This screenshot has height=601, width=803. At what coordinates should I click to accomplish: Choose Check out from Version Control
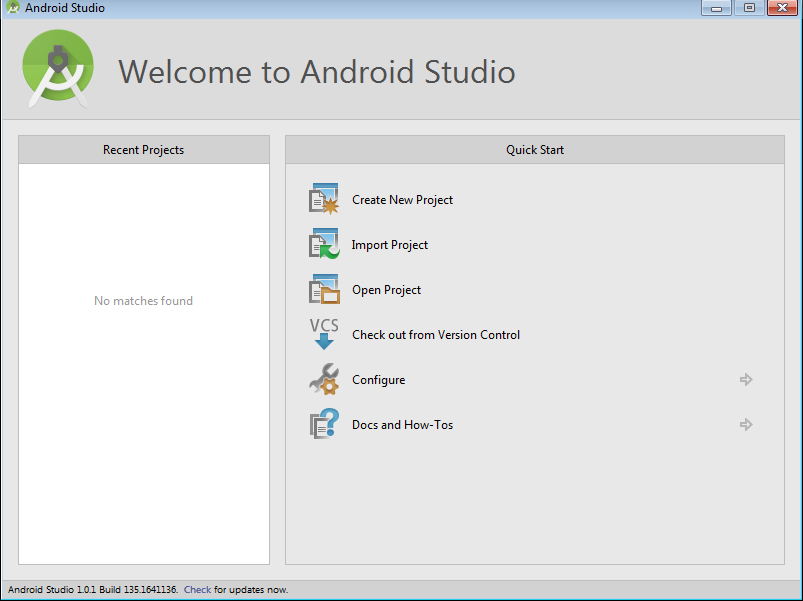(x=436, y=335)
